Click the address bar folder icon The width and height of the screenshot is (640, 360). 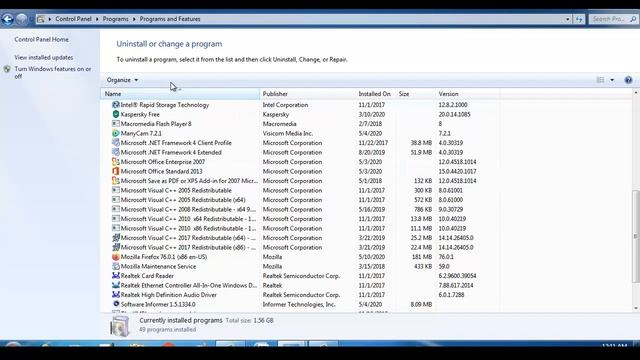[40, 19]
